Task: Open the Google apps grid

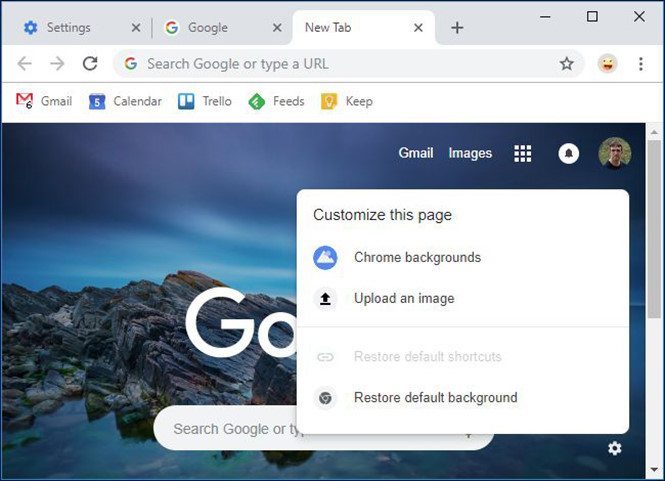Action: (522, 154)
